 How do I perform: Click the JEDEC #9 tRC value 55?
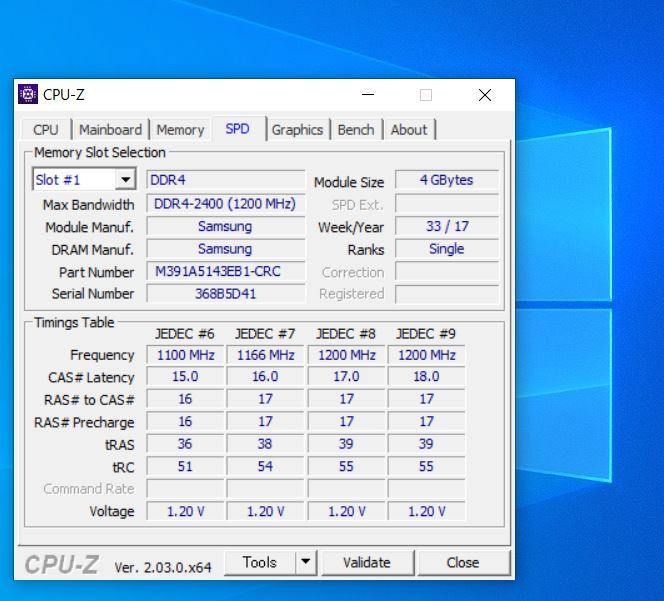pyautogui.click(x=426, y=466)
